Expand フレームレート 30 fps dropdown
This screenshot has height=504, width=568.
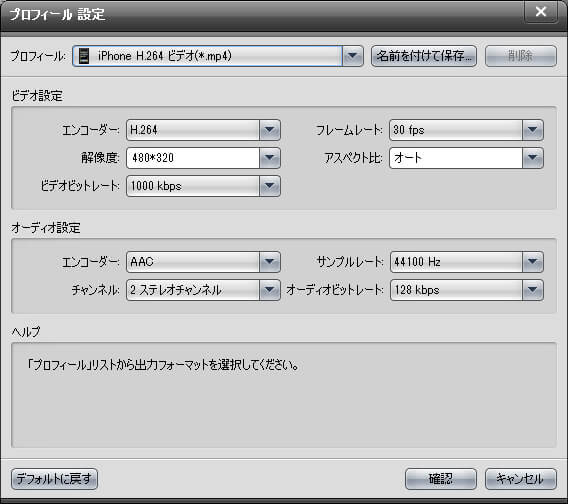tap(532, 130)
